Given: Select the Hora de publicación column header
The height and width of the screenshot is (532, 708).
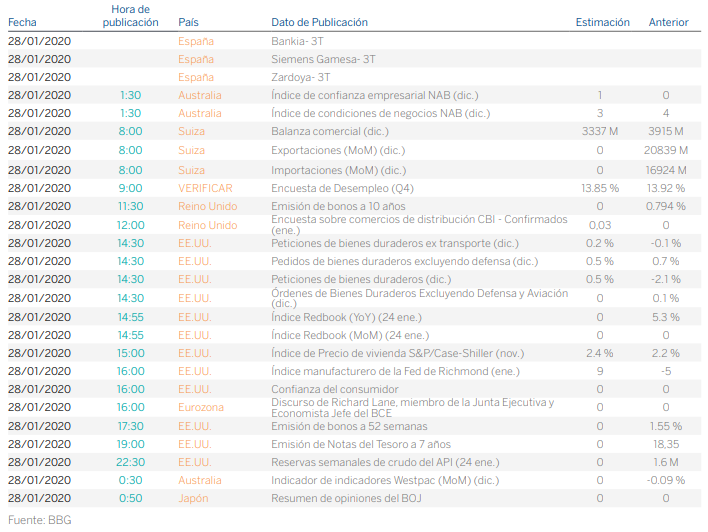Looking at the screenshot, I should [x=130, y=15].
